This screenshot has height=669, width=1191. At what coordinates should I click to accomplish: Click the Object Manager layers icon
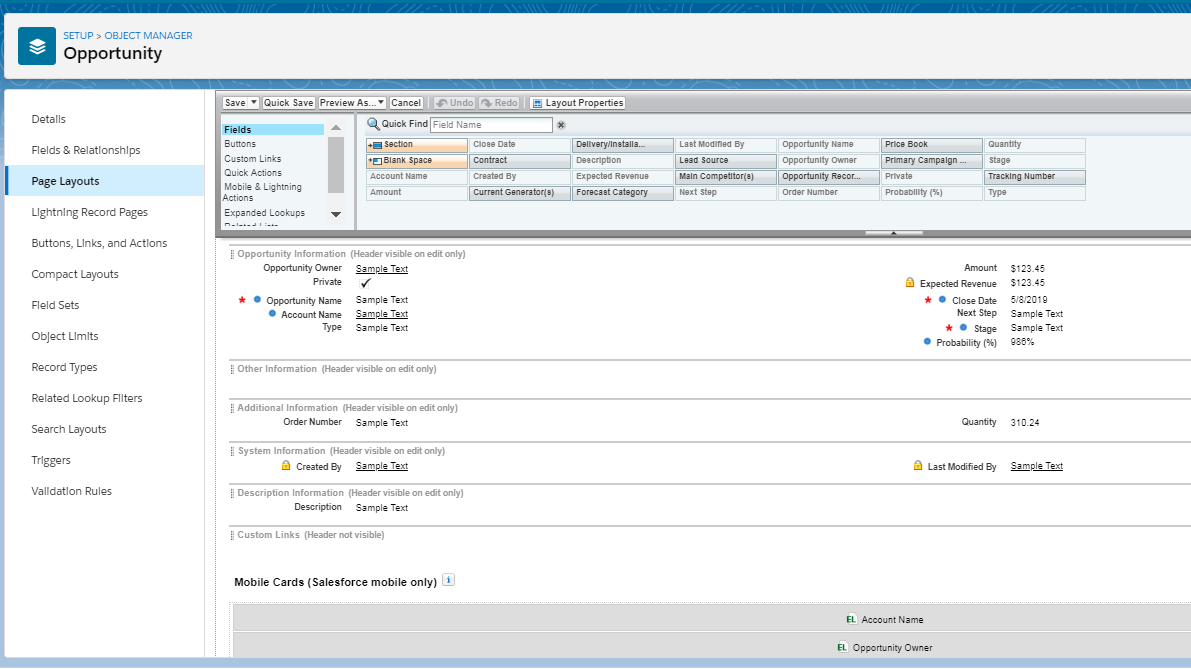coord(37,45)
